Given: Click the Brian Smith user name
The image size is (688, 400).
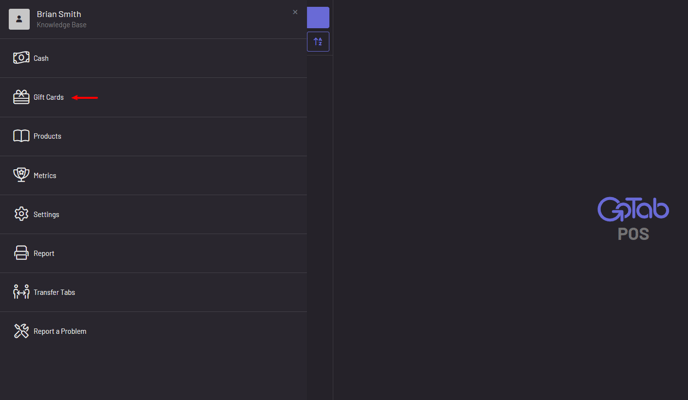Looking at the screenshot, I should click(59, 14).
